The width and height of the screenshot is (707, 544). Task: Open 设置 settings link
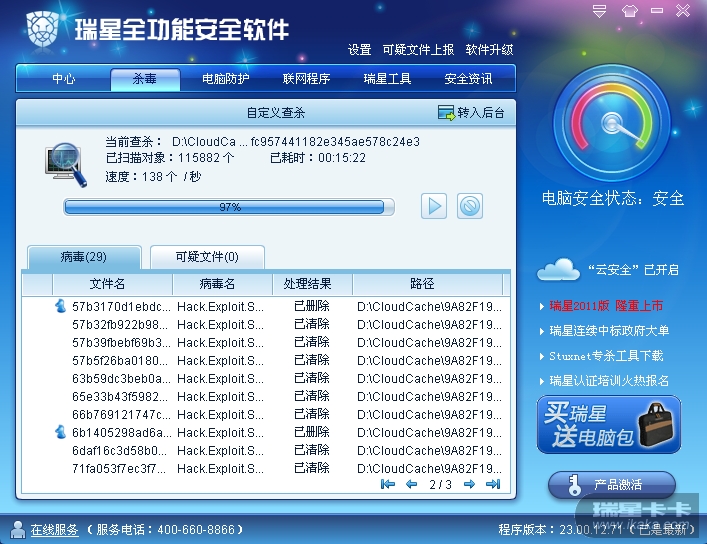pyautogui.click(x=359, y=50)
